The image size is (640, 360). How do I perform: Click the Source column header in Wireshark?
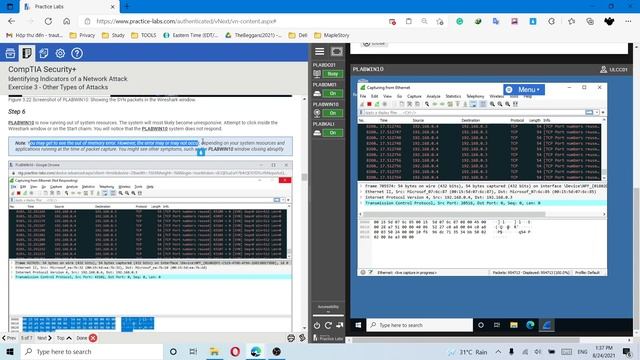[x=418, y=120]
